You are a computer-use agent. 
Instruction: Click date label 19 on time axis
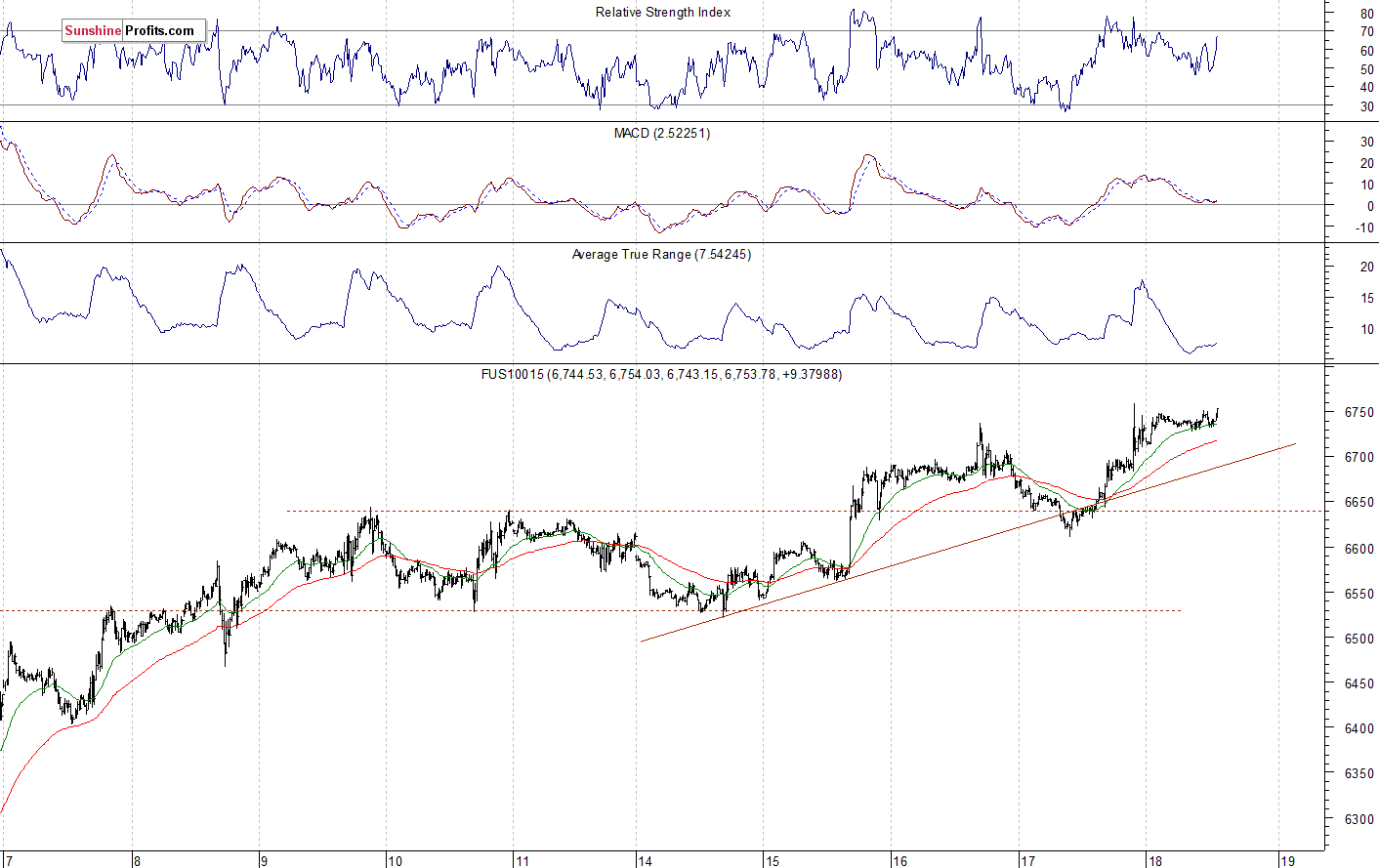pyautogui.click(x=1288, y=860)
